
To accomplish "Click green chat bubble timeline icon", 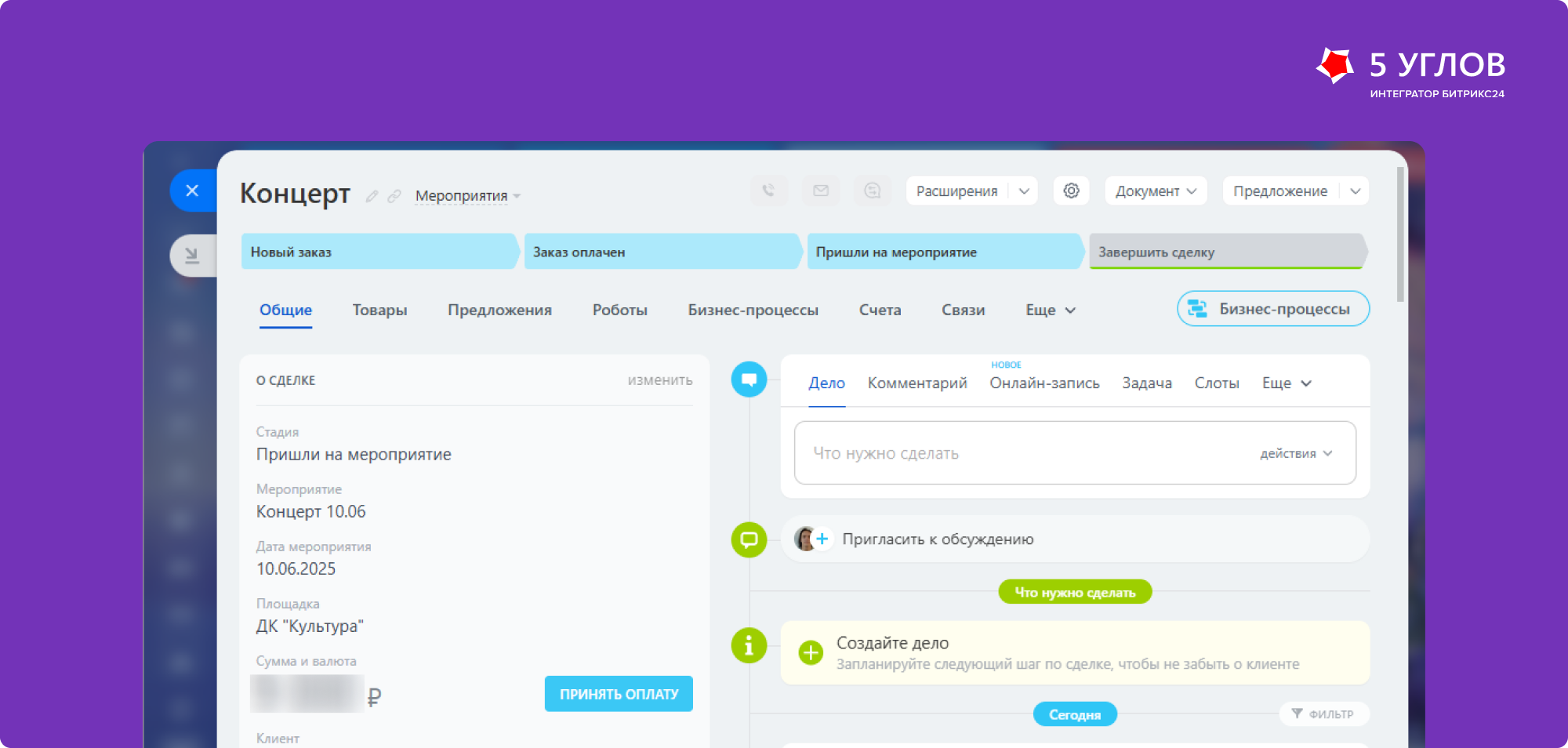I will click(x=750, y=540).
